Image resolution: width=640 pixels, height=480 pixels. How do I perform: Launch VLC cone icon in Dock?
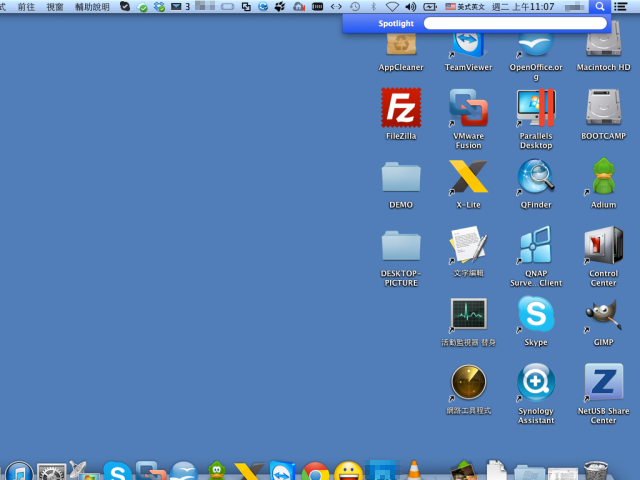pyautogui.click(x=413, y=470)
